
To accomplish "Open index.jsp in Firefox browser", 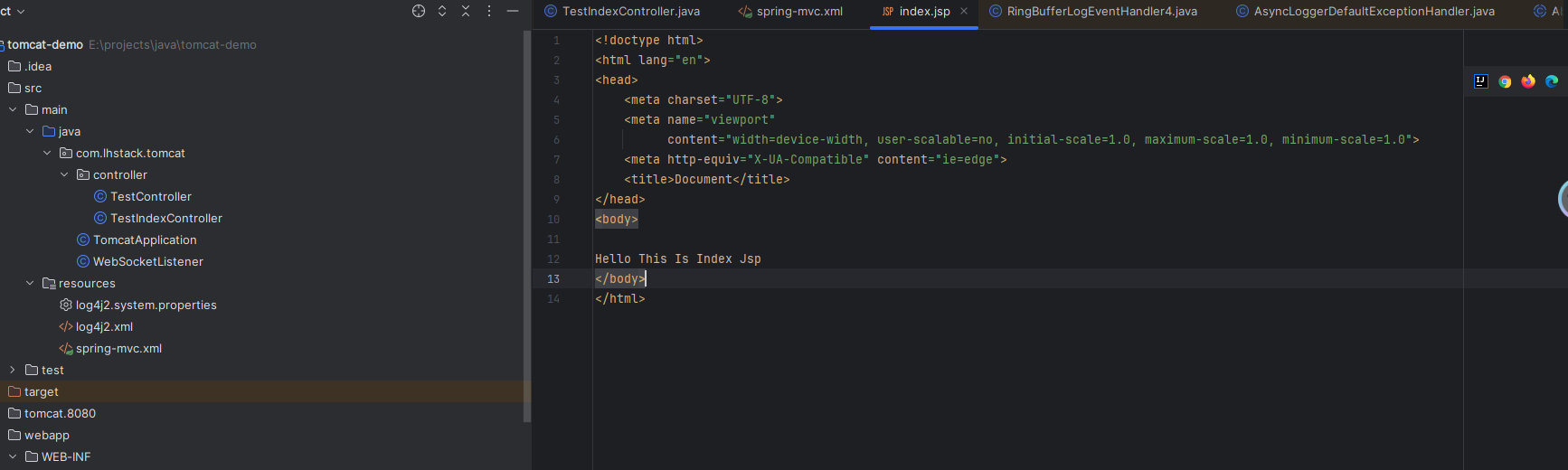I will pos(1528,81).
